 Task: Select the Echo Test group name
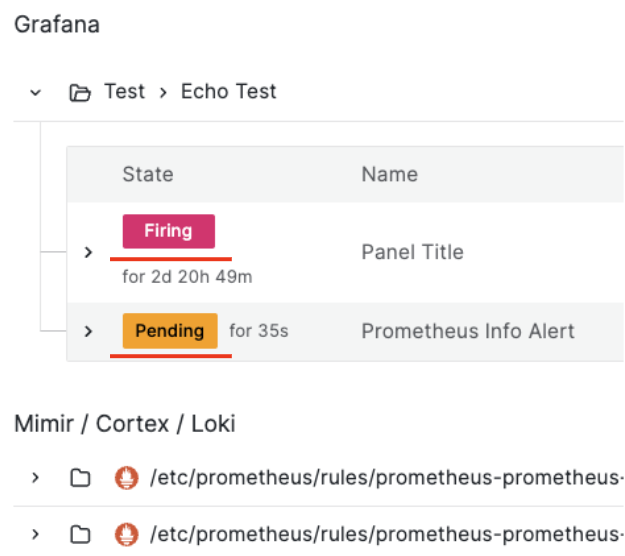(228, 92)
